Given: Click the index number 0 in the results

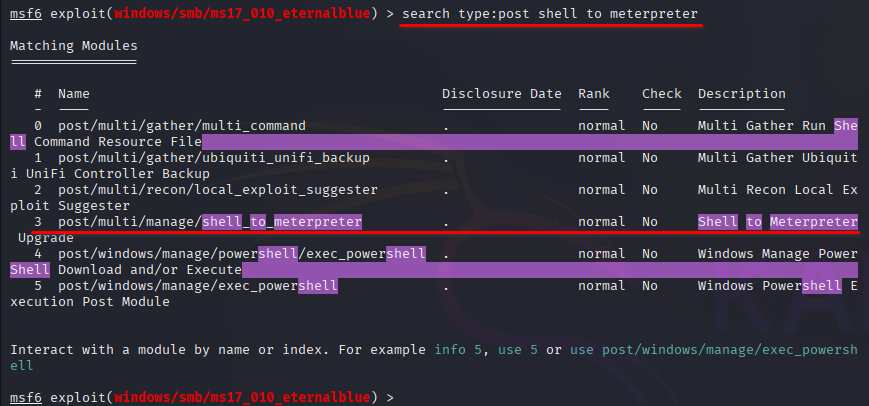Looking at the screenshot, I should coord(38,126).
